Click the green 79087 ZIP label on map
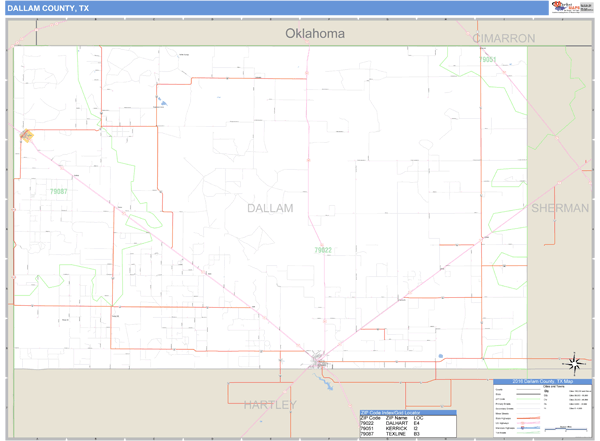The width and height of the screenshot is (600, 441). [x=59, y=191]
